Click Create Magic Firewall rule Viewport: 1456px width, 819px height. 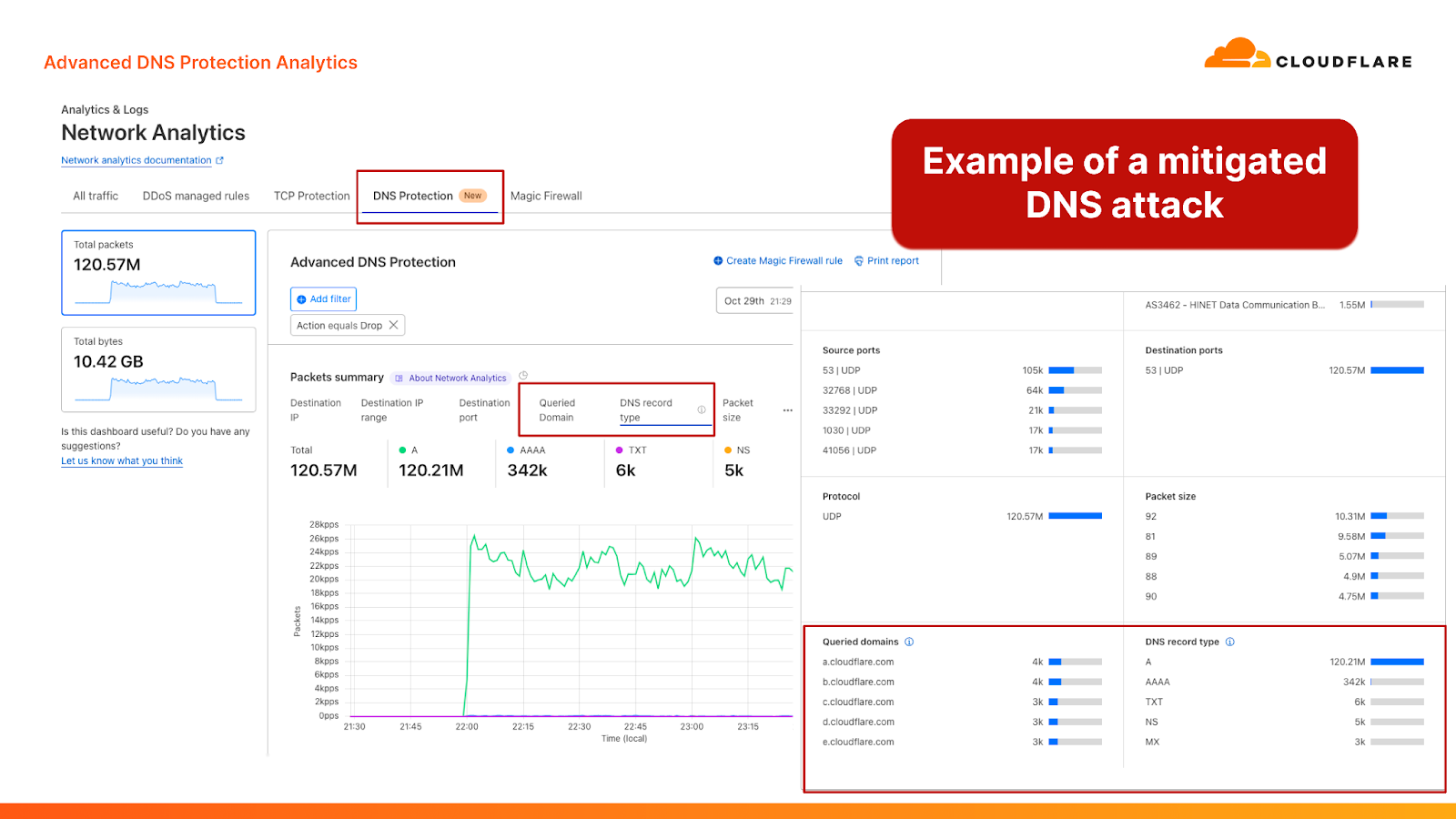tap(784, 260)
